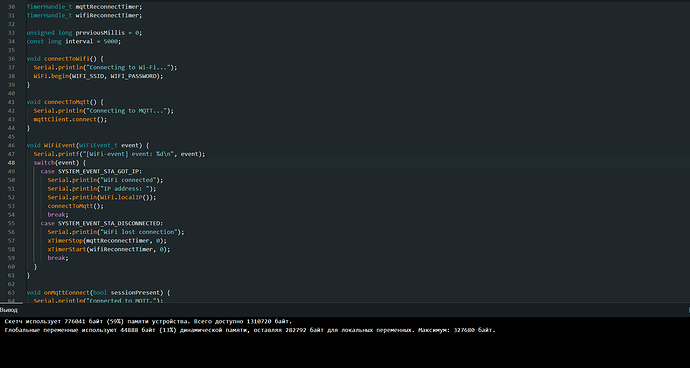Image resolution: width=690 pixels, height=368 pixels.
Task: Select line number 48 in the gutter
Action: point(11,162)
